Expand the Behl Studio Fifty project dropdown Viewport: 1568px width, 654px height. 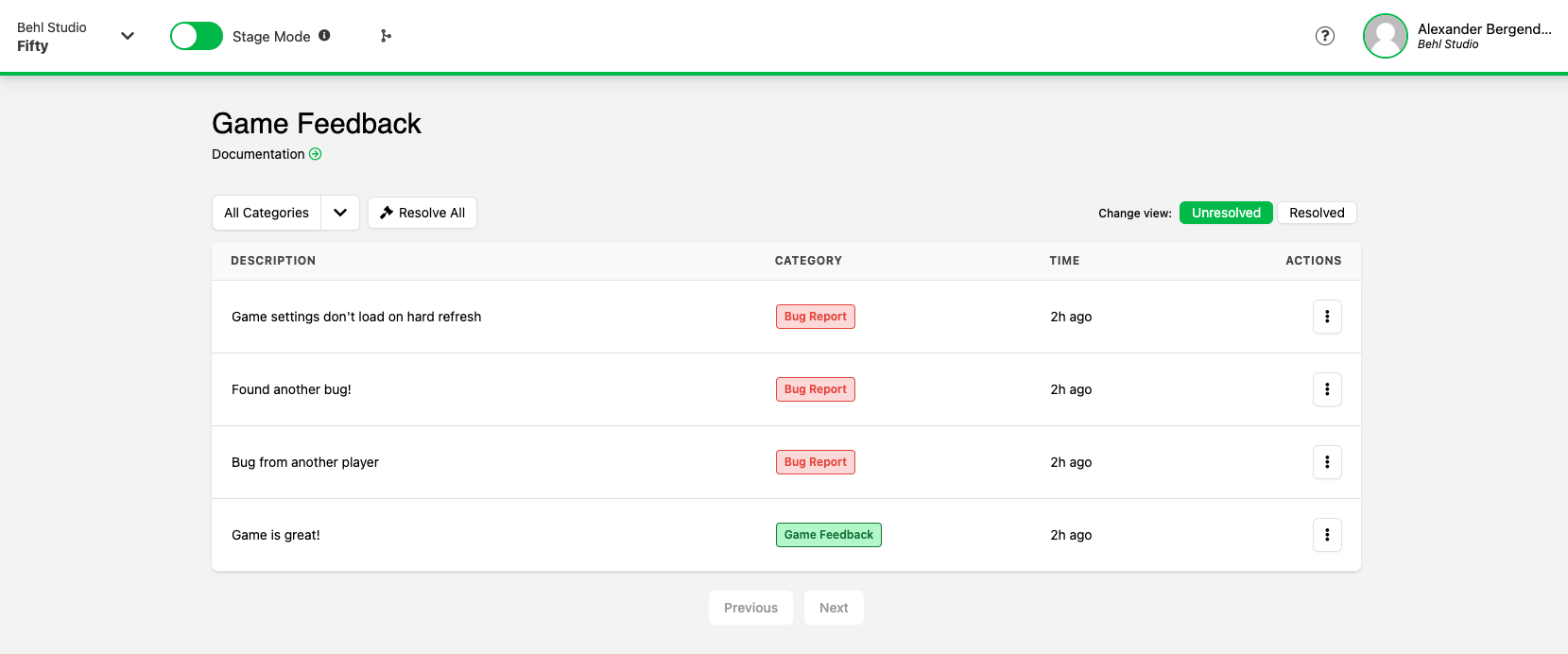tap(128, 36)
